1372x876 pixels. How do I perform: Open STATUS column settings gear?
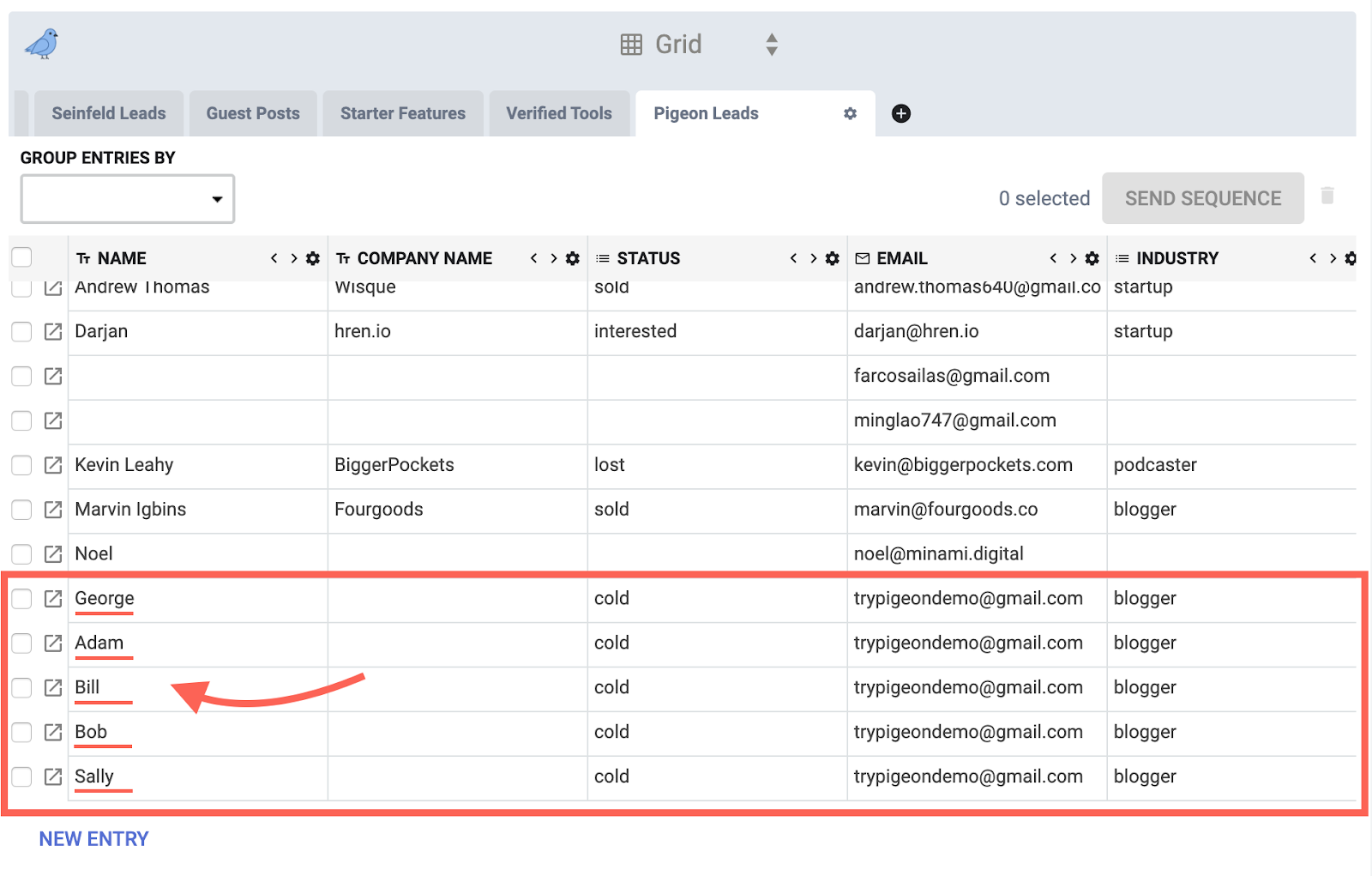coord(832,258)
